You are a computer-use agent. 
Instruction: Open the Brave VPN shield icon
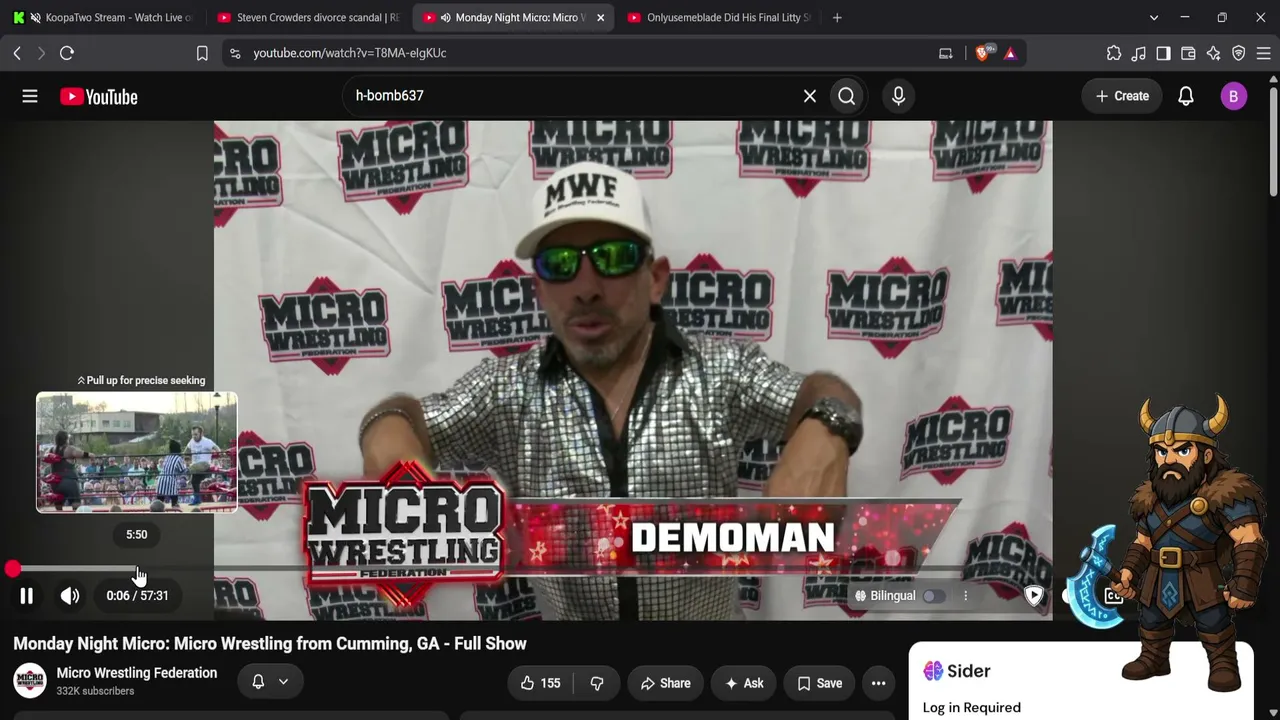(x=1238, y=53)
